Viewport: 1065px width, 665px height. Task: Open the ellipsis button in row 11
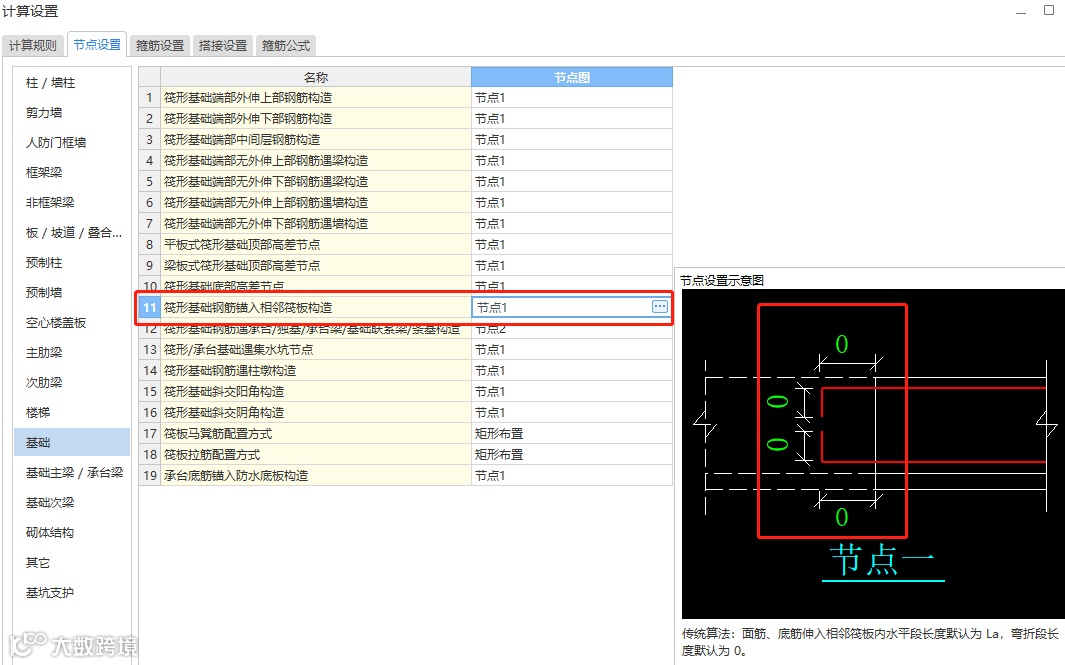click(660, 307)
